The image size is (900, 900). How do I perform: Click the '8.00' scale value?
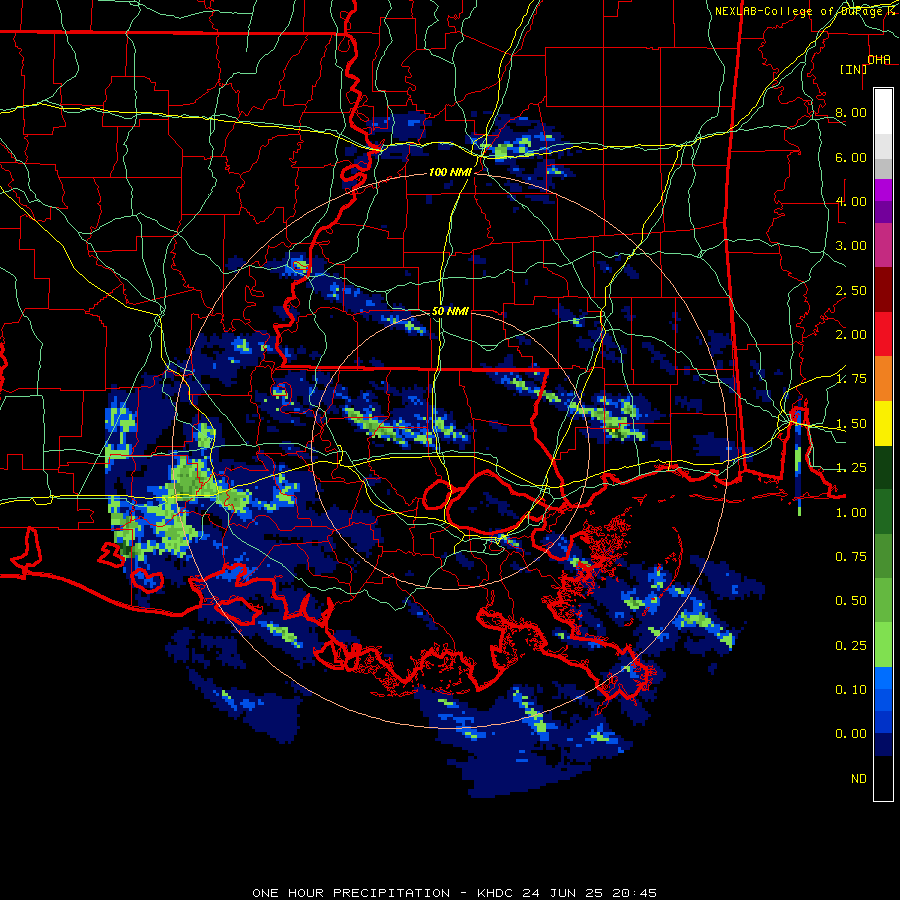(851, 112)
